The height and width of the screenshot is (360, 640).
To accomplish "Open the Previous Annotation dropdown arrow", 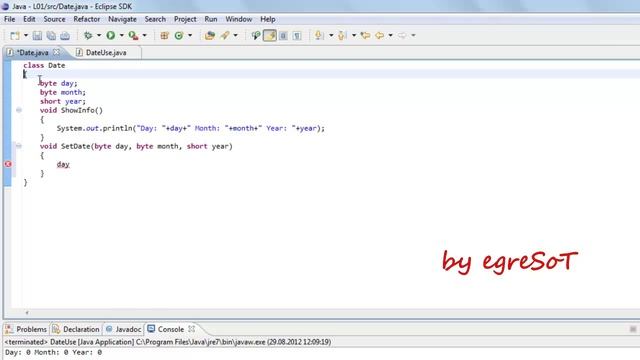I will point(354,36).
